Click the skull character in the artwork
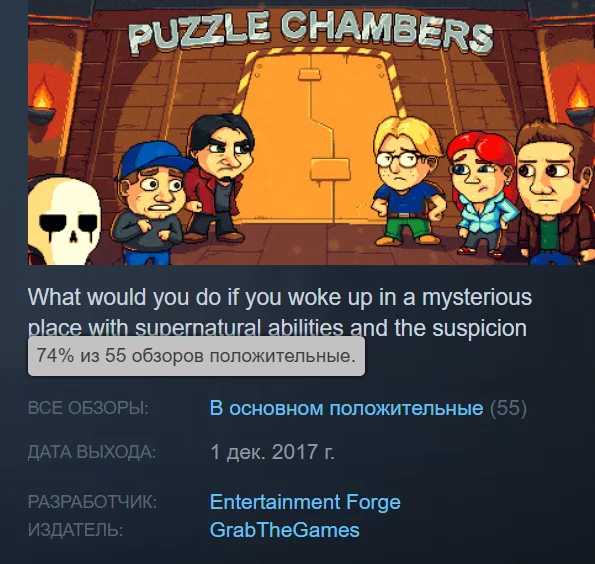The height and width of the screenshot is (564, 595). click(64, 219)
